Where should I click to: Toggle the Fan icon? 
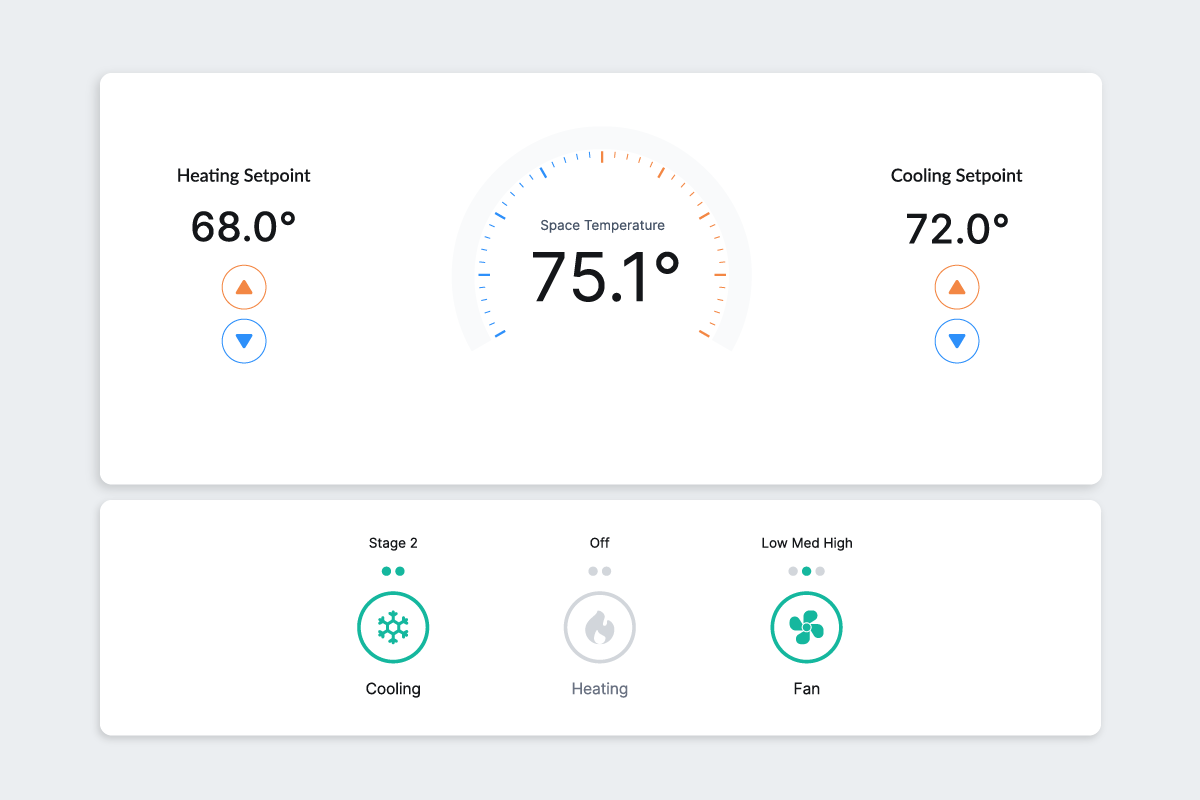(806, 628)
